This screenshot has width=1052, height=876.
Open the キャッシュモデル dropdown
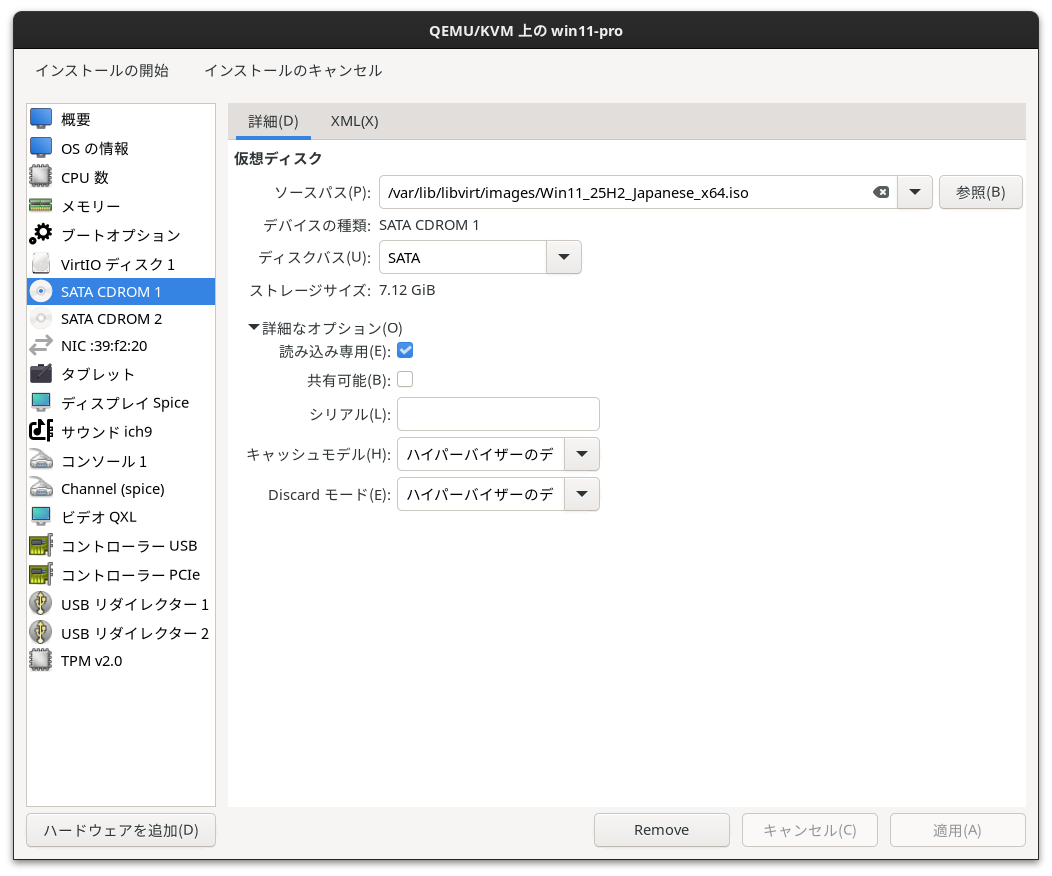(581, 454)
